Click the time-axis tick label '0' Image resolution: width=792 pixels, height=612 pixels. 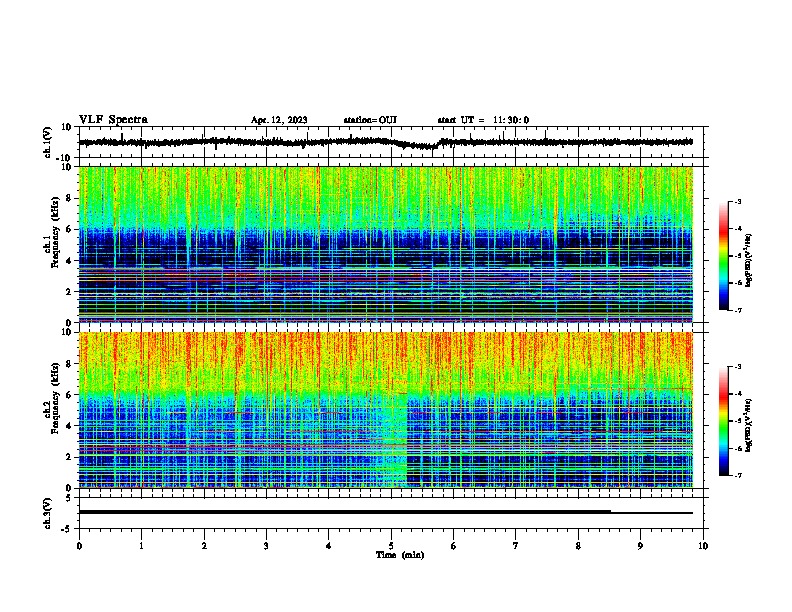click(x=79, y=546)
